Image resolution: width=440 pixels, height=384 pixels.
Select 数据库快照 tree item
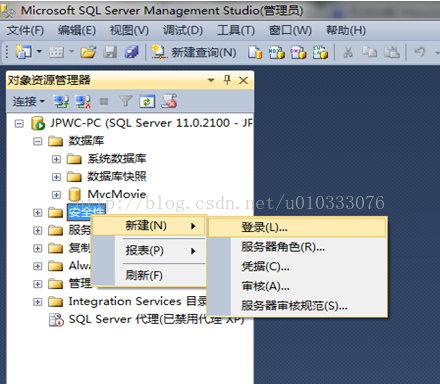(x=117, y=176)
